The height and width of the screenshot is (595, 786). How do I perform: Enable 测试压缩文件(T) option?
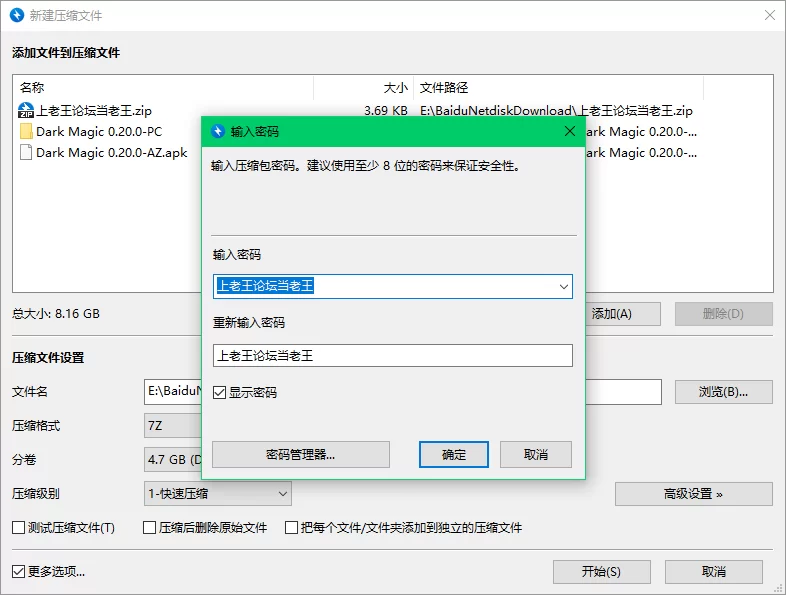[x=19, y=527]
